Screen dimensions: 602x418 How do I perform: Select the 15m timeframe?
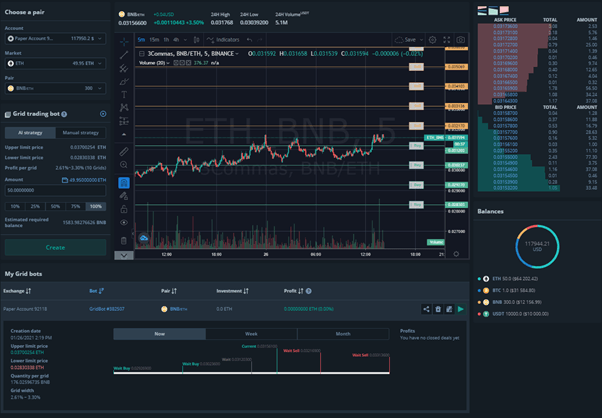point(154,40)
